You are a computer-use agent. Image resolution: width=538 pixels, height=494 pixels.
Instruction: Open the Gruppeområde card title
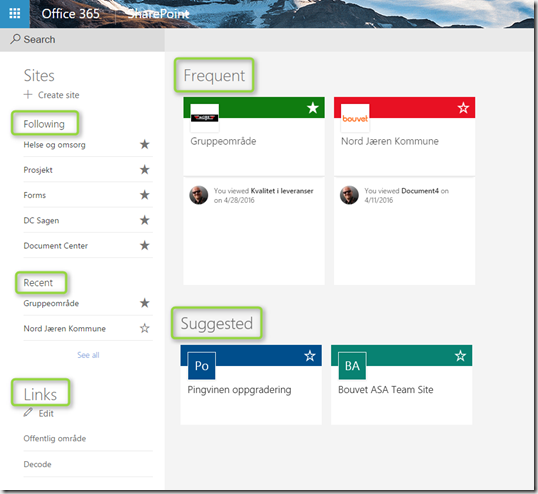(223, 141)
